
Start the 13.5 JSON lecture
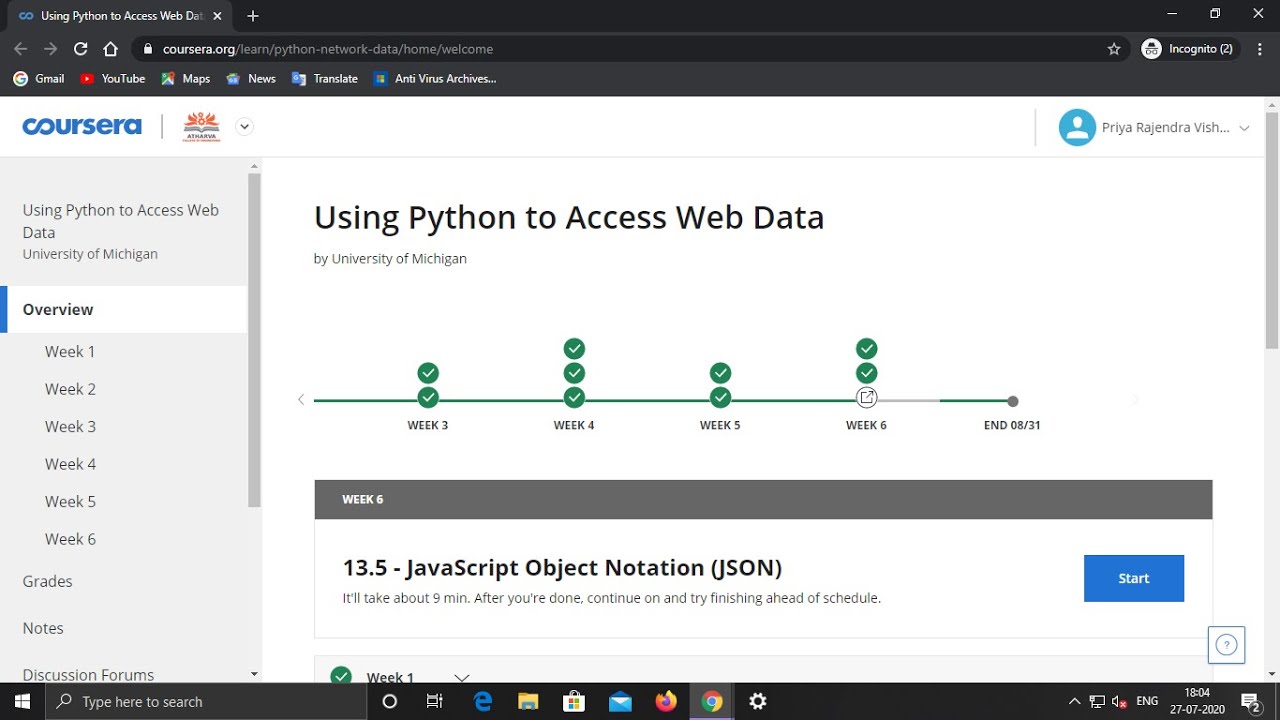pos(1134,578)
